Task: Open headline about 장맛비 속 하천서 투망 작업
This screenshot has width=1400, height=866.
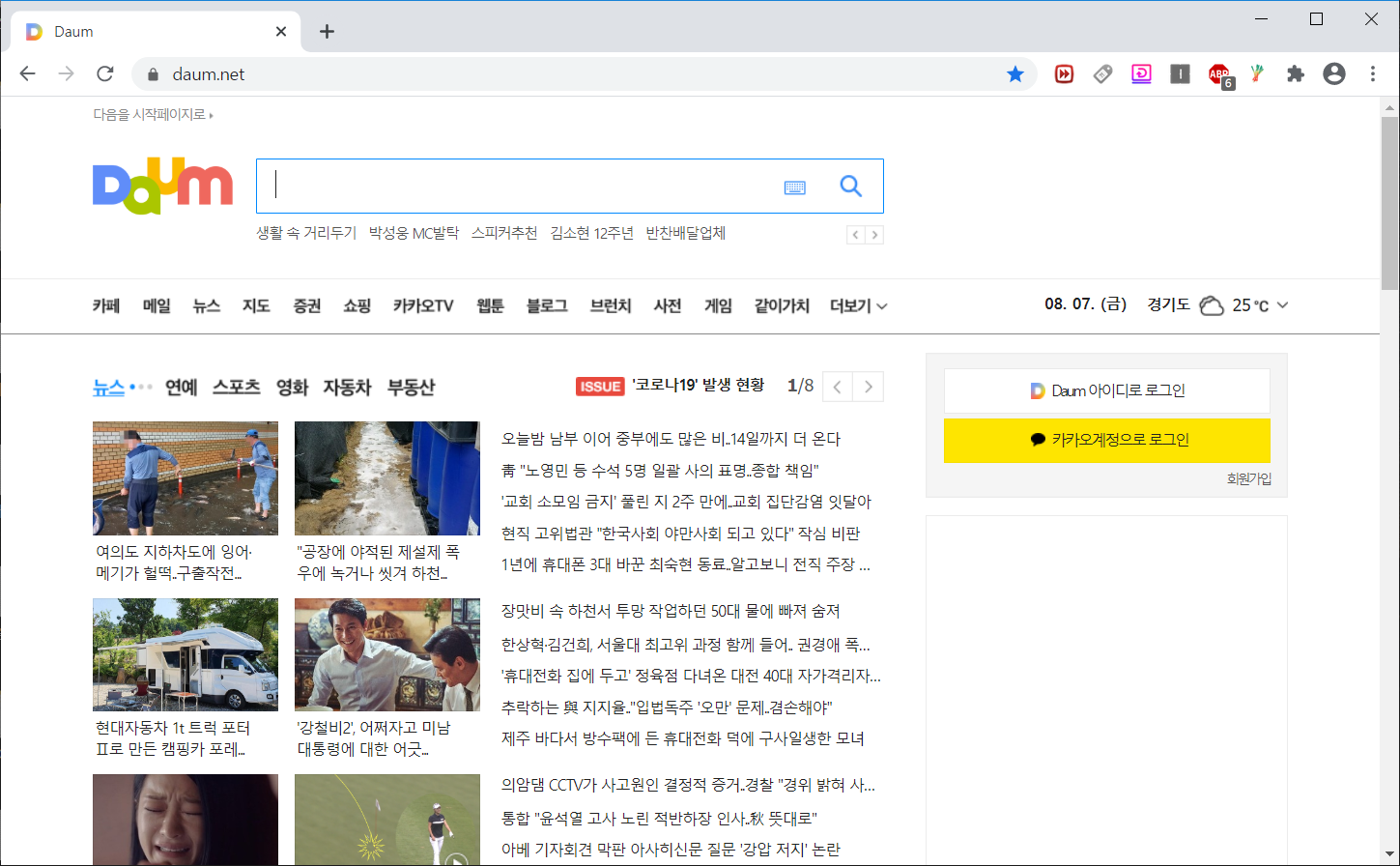Action: click(x=671, y=611)
